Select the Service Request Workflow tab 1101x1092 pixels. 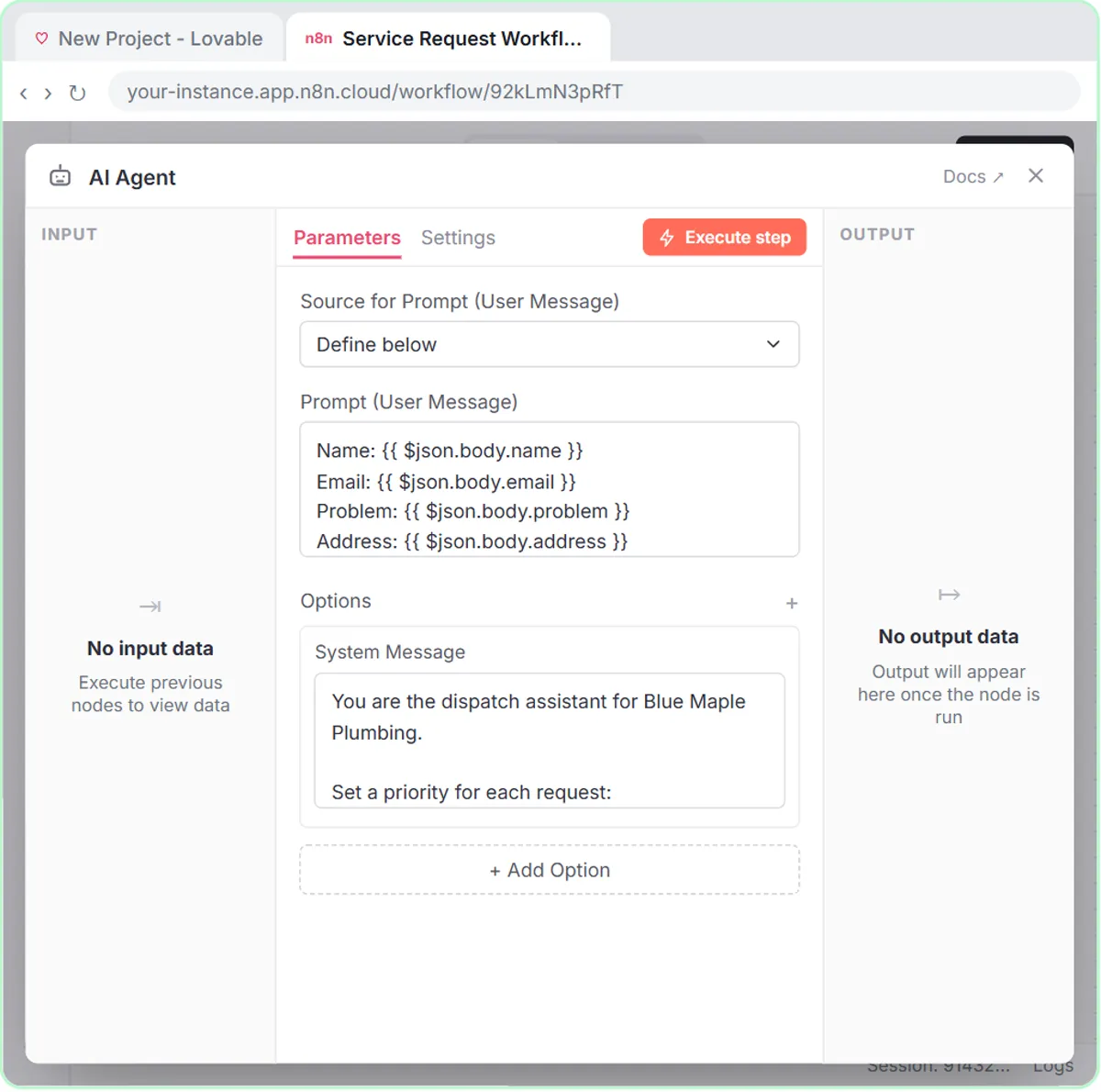click(x=448, y=39)
